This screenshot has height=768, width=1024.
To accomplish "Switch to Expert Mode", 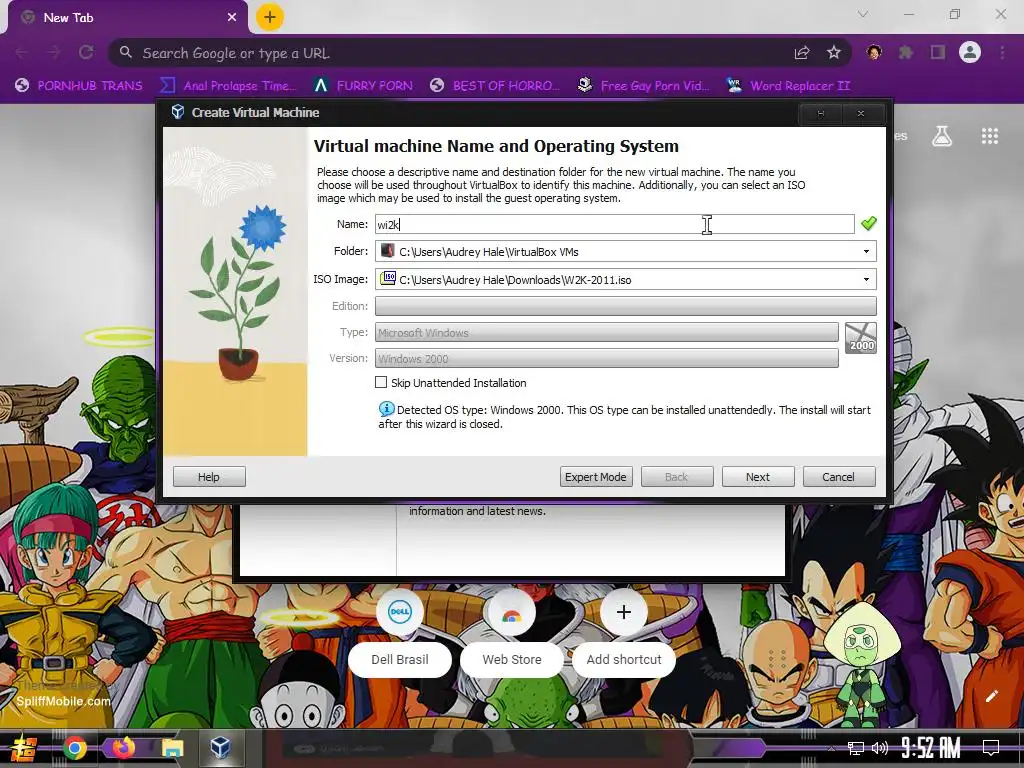I will 596,477.
